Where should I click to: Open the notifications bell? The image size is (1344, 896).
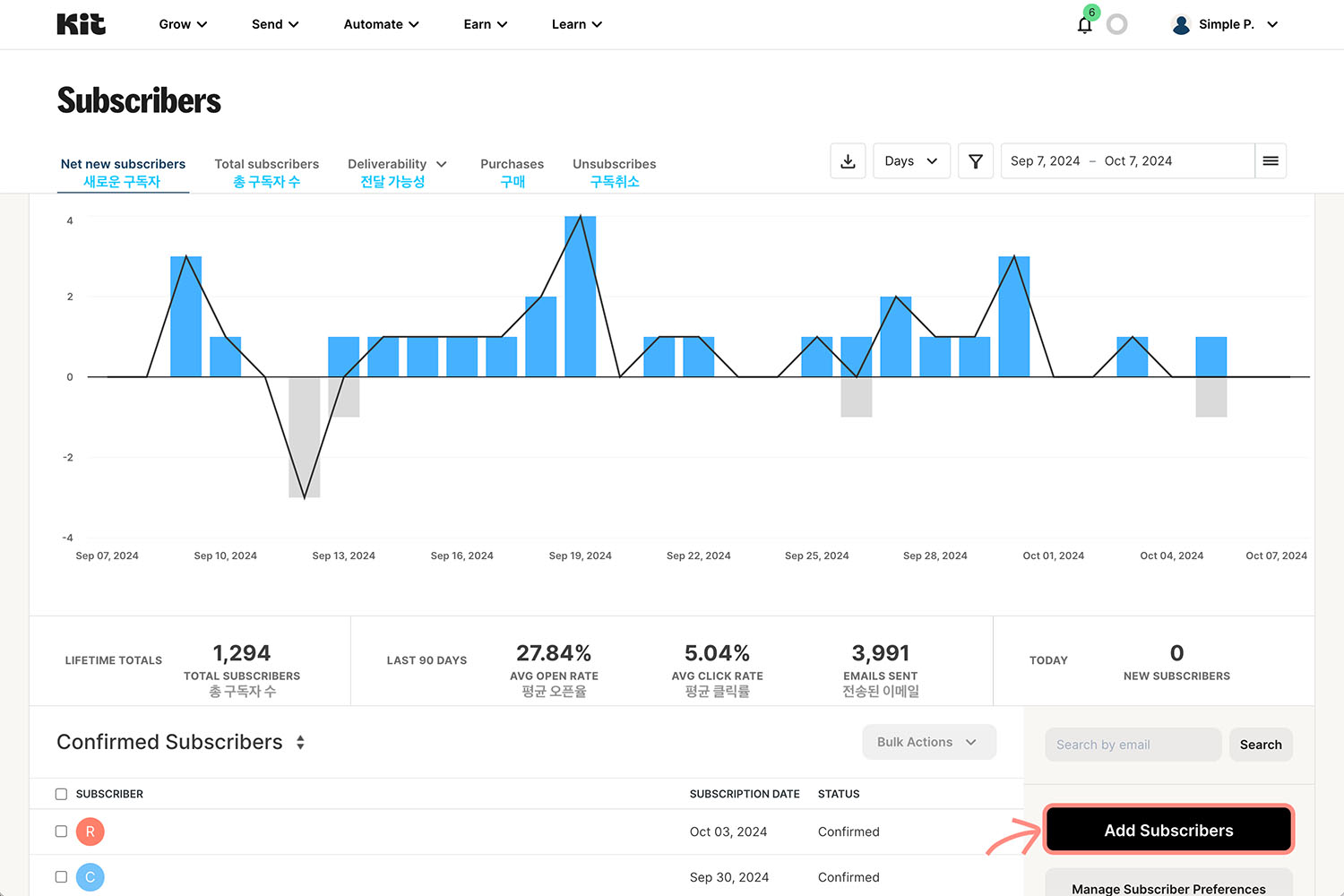pos(1084,25)
